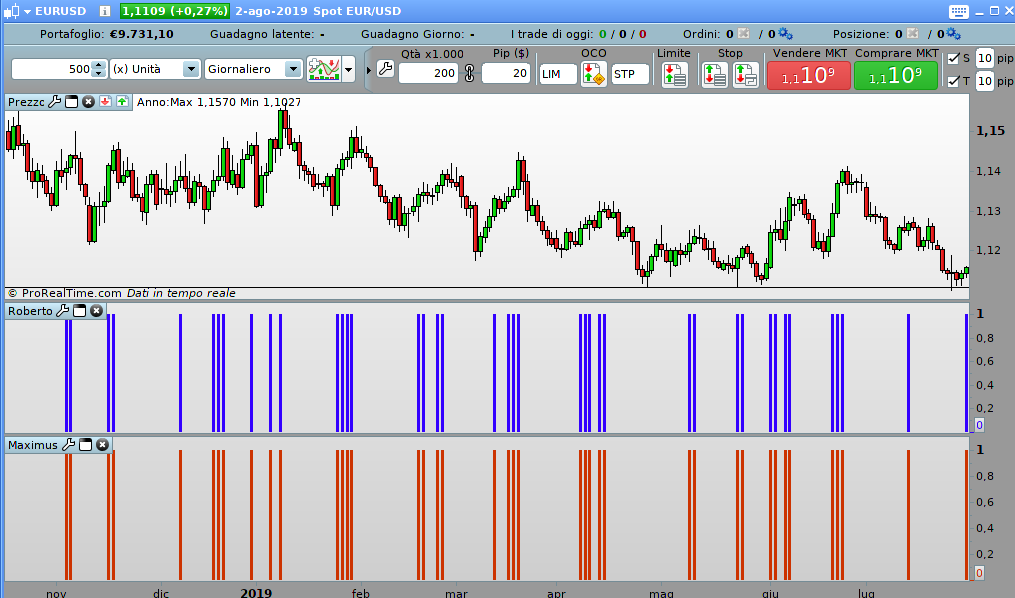Click the info icon next to EURUSD
Image resolution: width=1015 pixels, height=598 pixels.
(x=106, y=11)
